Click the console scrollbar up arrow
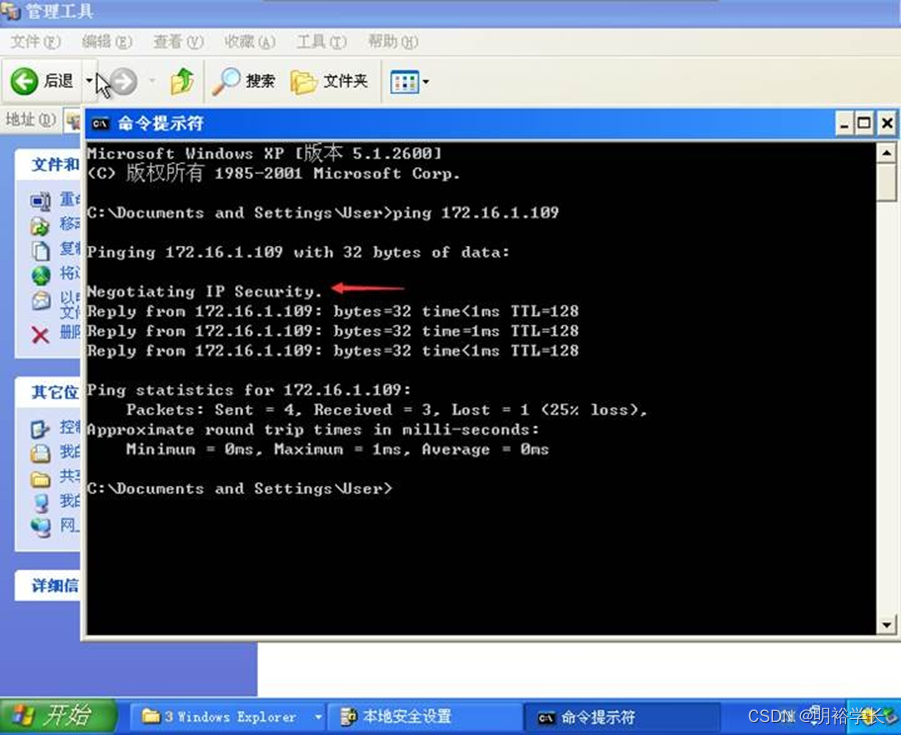This screenshot has height=735, width=901. pyautogui.click(x=887, y=153)
